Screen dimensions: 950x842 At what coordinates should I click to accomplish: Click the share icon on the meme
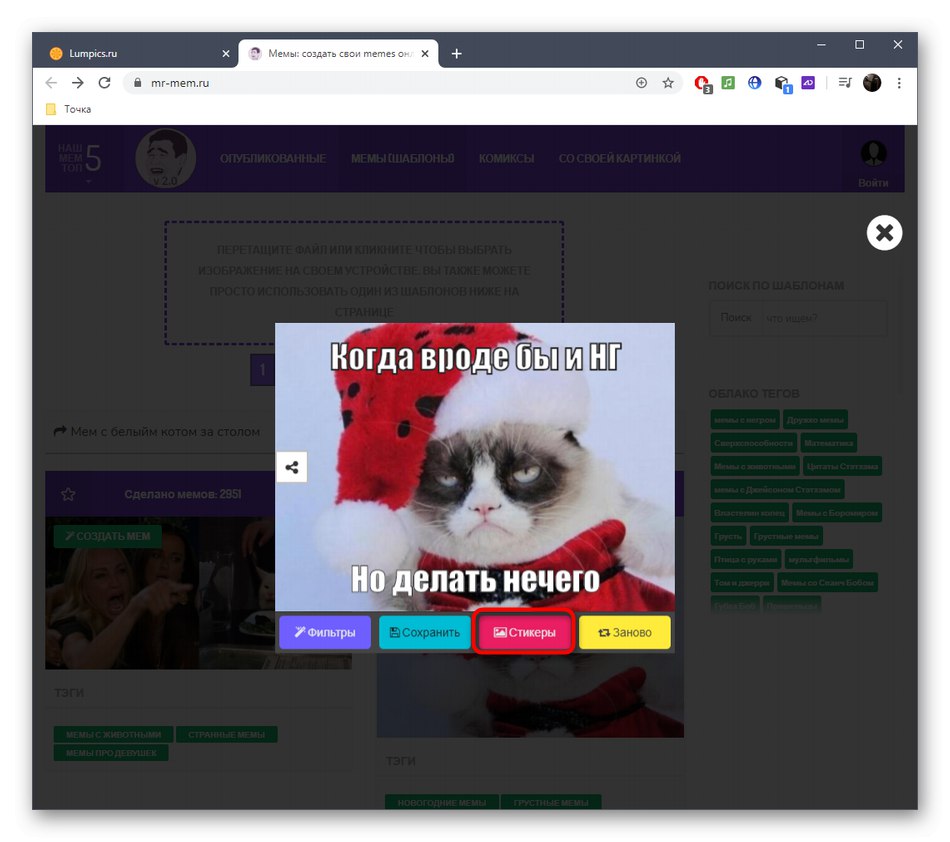[x=291, y=467]
